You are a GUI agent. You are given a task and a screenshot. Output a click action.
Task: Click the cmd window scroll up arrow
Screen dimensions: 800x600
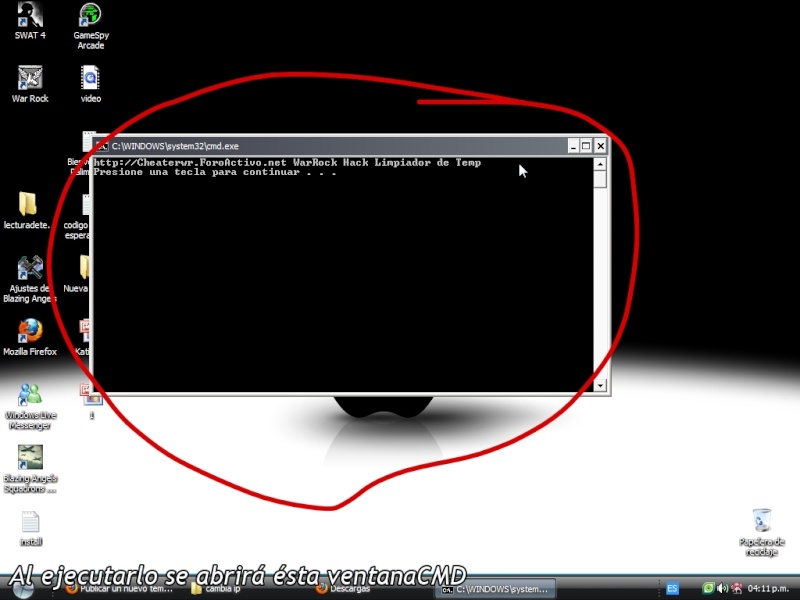click(x=600, y=164)
